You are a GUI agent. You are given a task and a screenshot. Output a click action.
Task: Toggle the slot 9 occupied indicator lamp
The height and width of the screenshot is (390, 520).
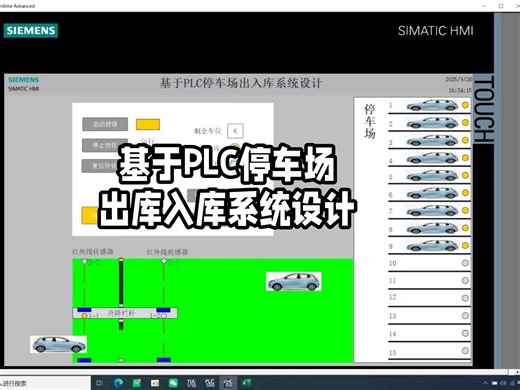465,246
